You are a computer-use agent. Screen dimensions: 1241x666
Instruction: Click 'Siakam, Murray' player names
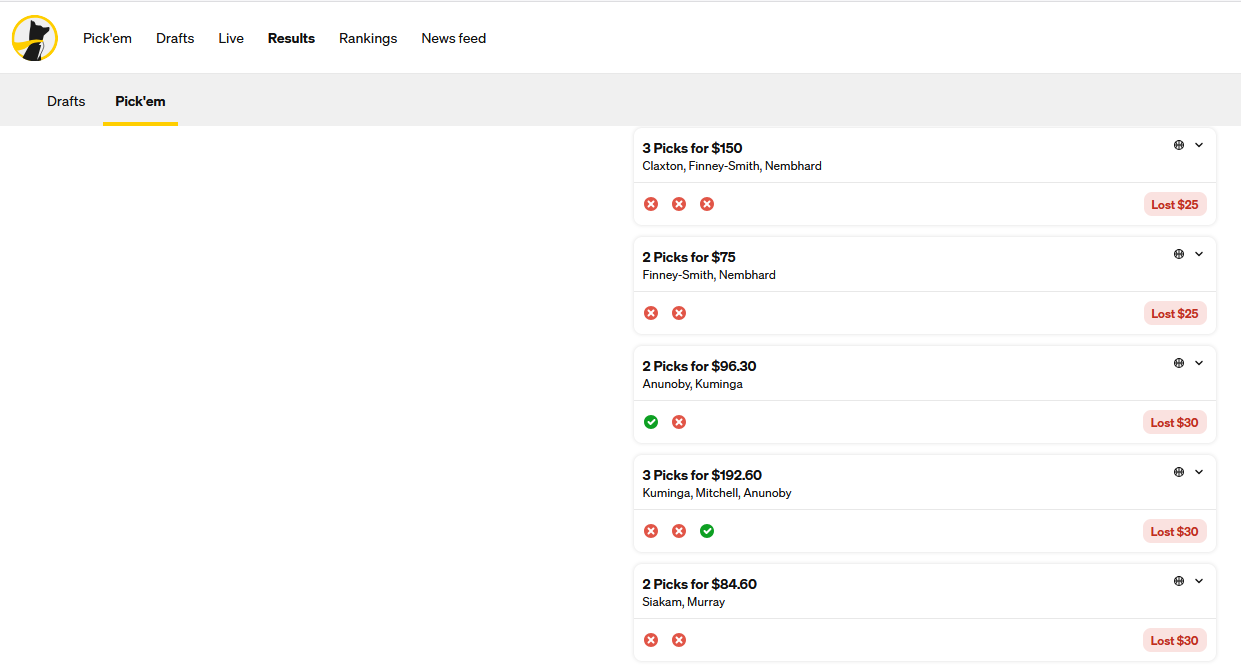click(684, 602)
